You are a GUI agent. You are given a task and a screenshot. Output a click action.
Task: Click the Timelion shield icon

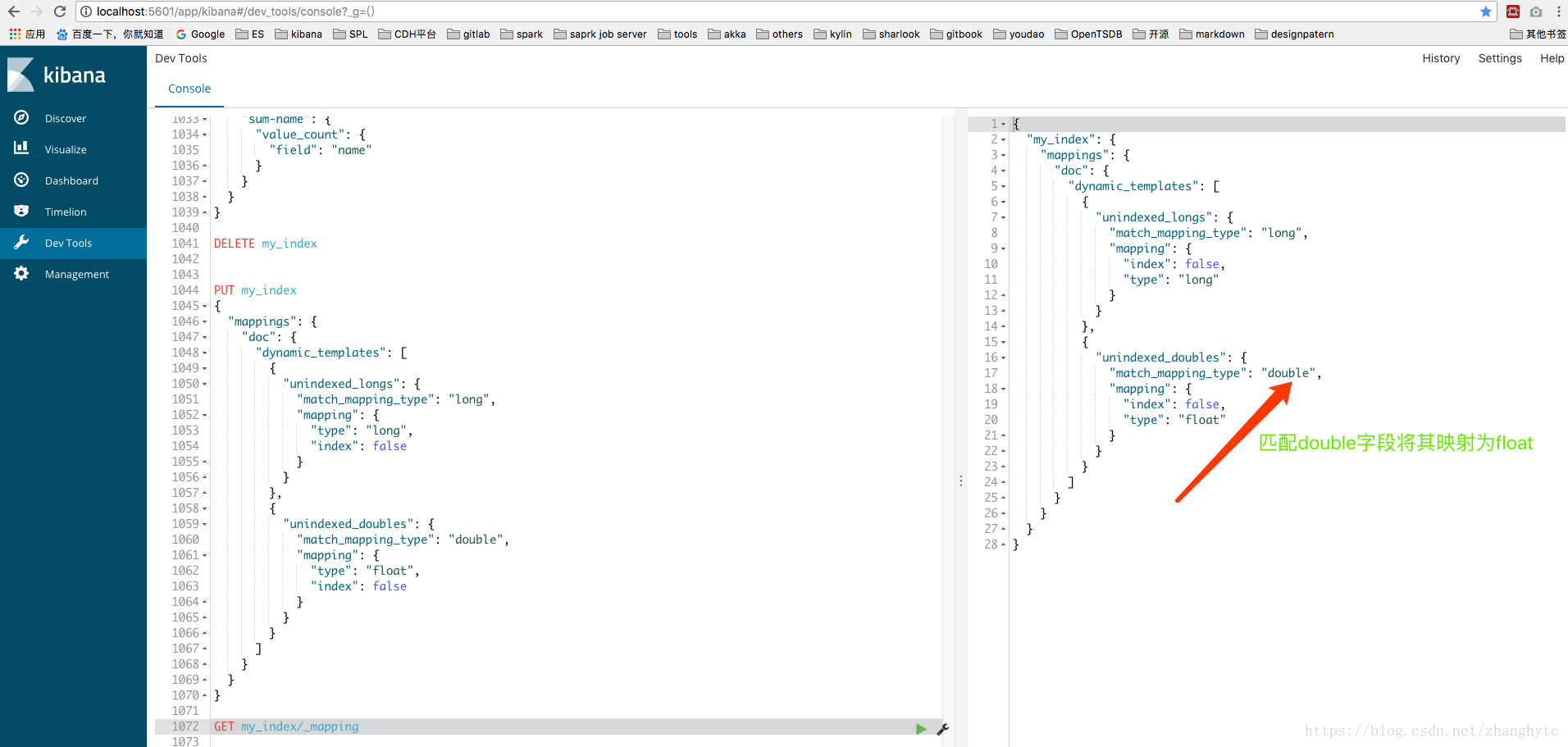pyautogui.click(x=21, y=211)
